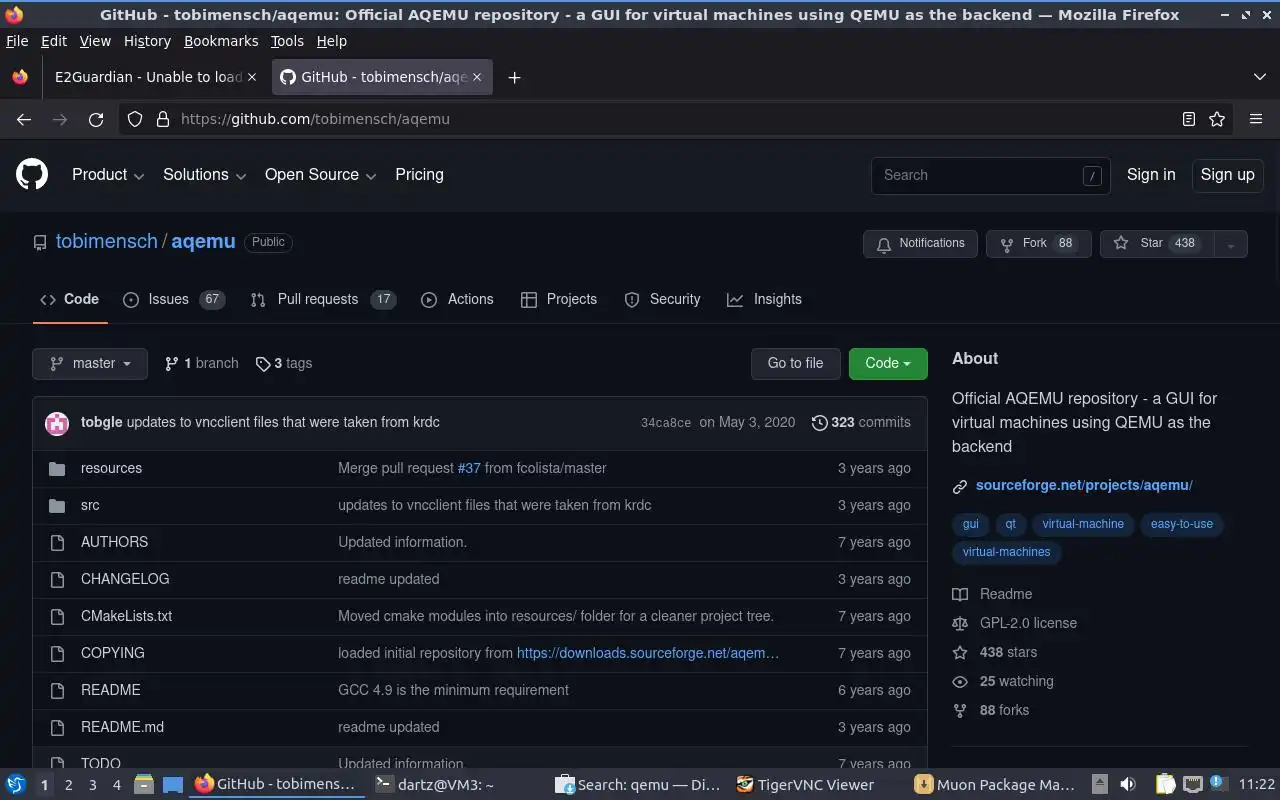Open a new tab with plus icon

tap(514, 77)
